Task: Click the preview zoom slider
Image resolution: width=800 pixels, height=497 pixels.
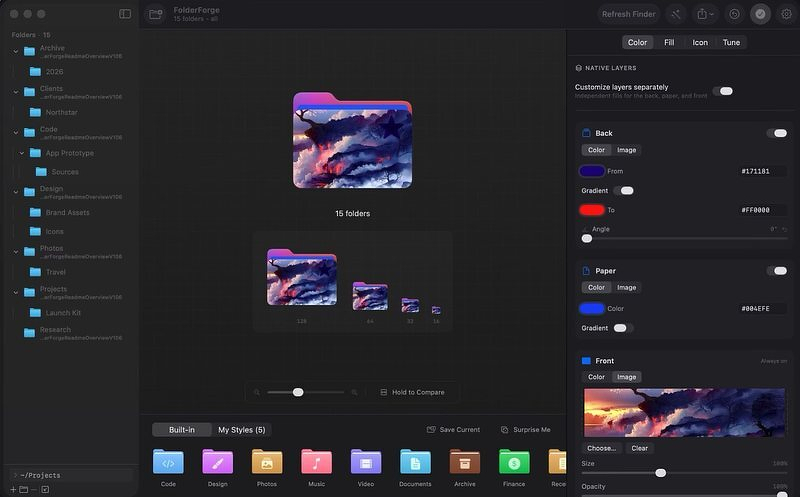Action: pos(305,392)
